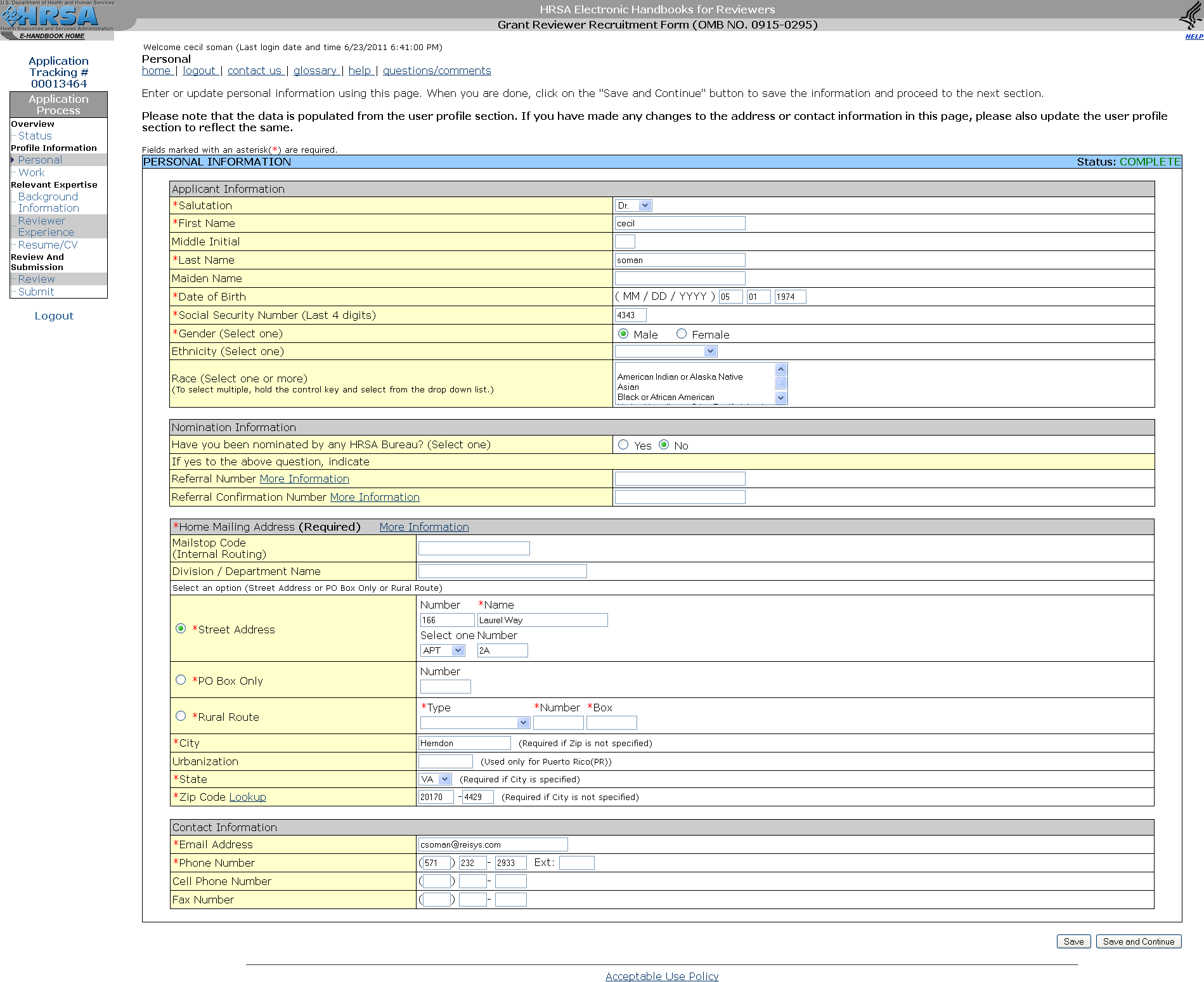The height and width of the screenshot is (982, 1204).
Task: Open the APT unit type dropdown
Action: coord(443,650)
